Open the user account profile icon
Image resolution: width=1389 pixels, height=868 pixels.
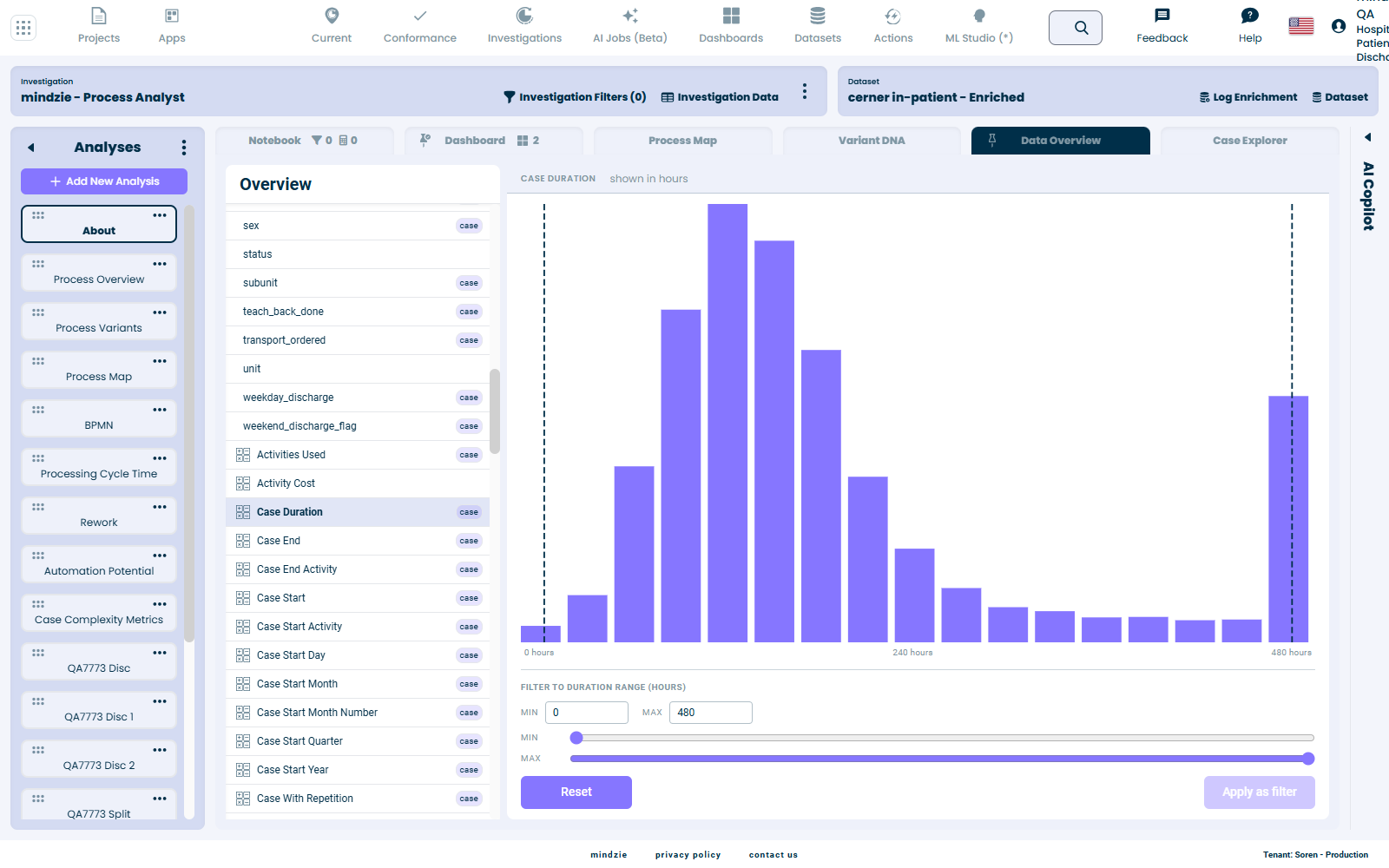pos(1339,26)
